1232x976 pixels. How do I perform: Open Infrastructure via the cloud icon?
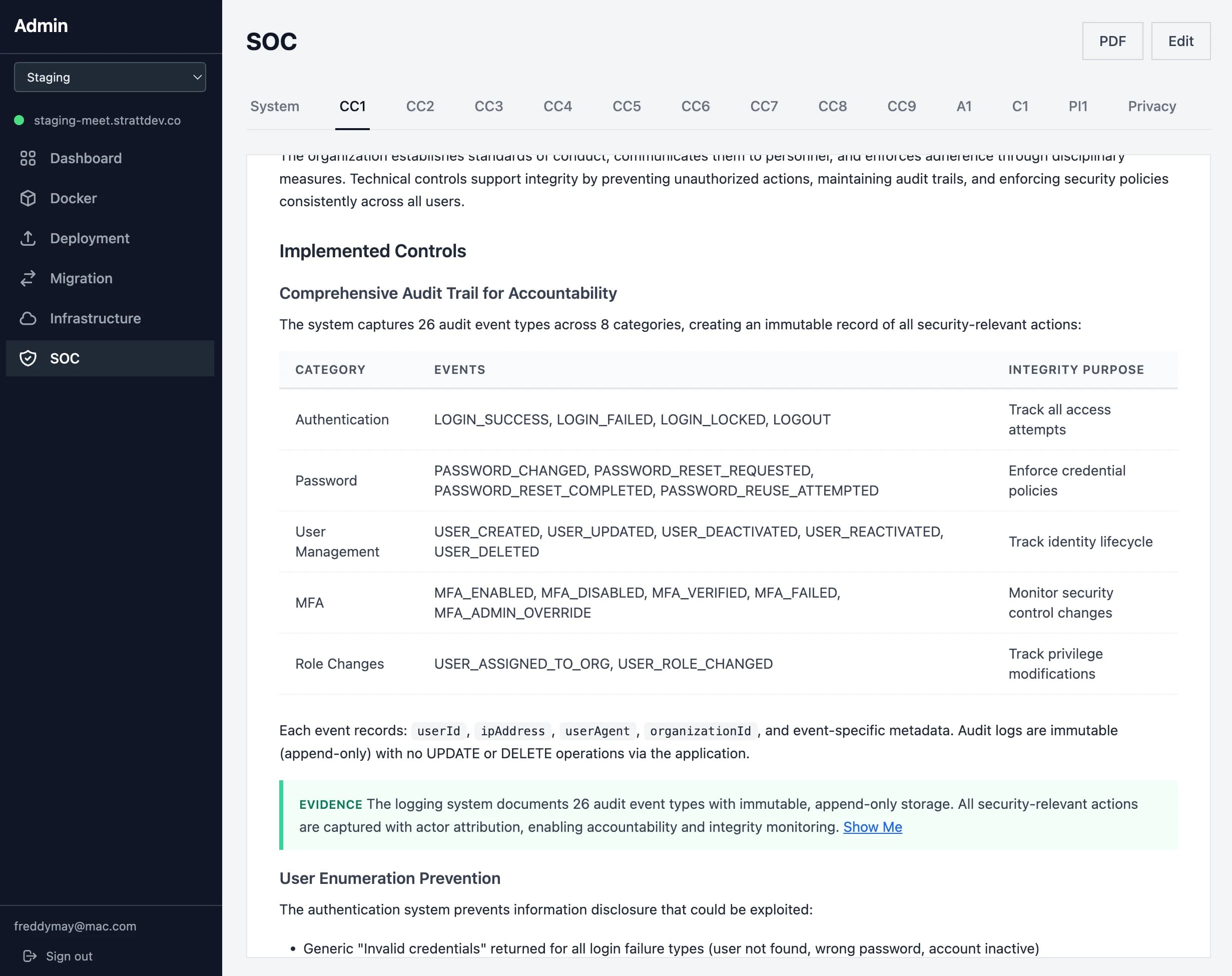coord(29,318)
